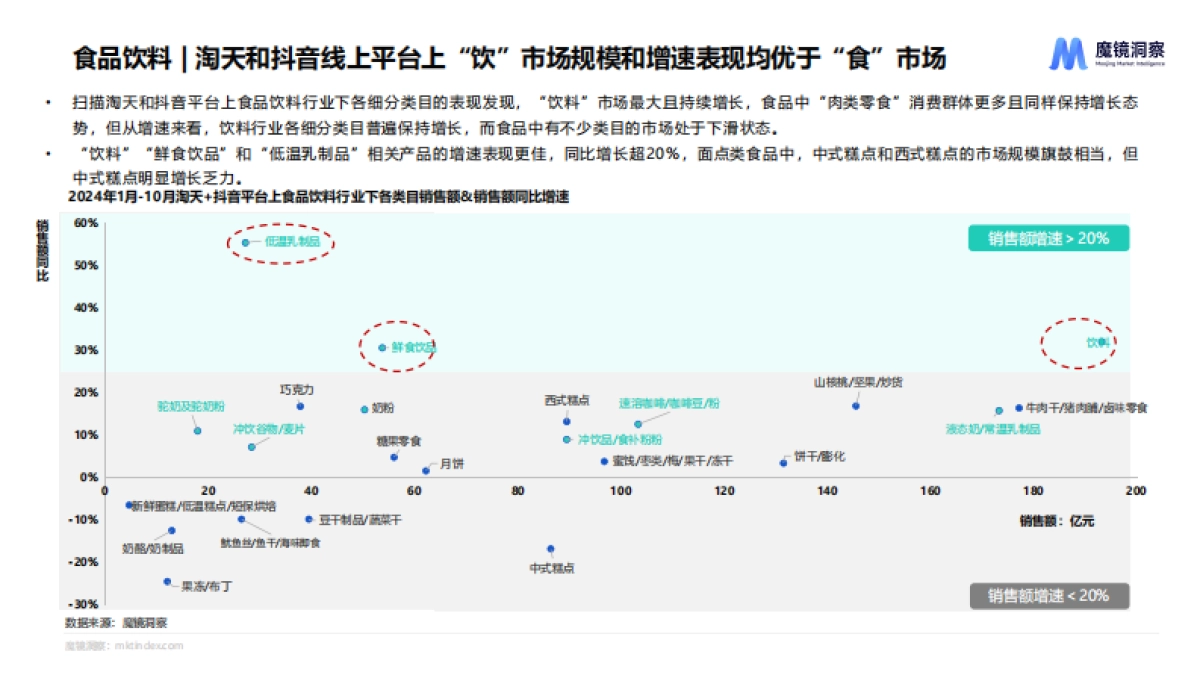Click the 魔镜洞察 logo icon
This screenshot has height=675, width=1200.
pos(1067,54)
